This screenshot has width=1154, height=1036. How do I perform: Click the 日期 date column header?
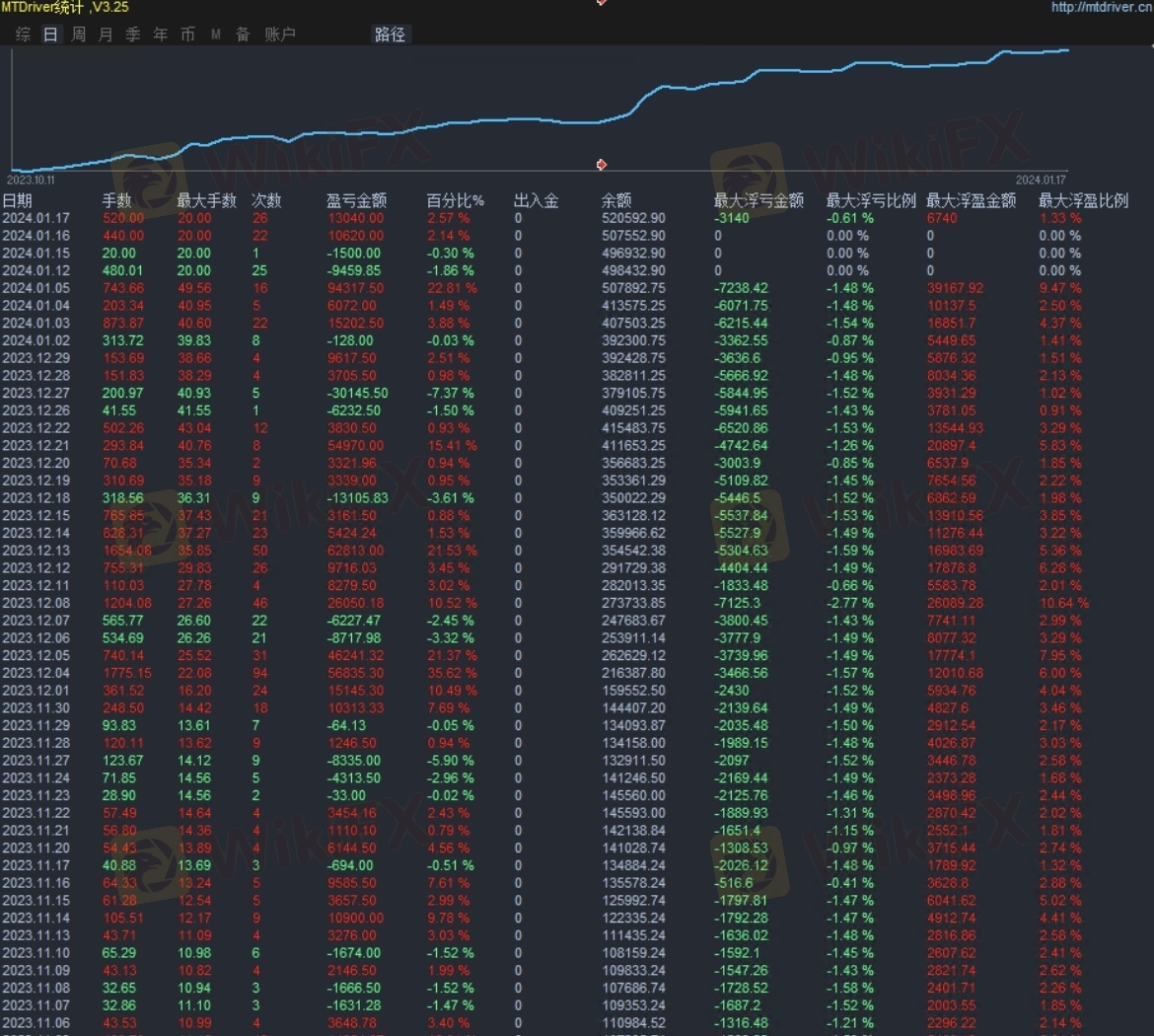coord(18,200)
